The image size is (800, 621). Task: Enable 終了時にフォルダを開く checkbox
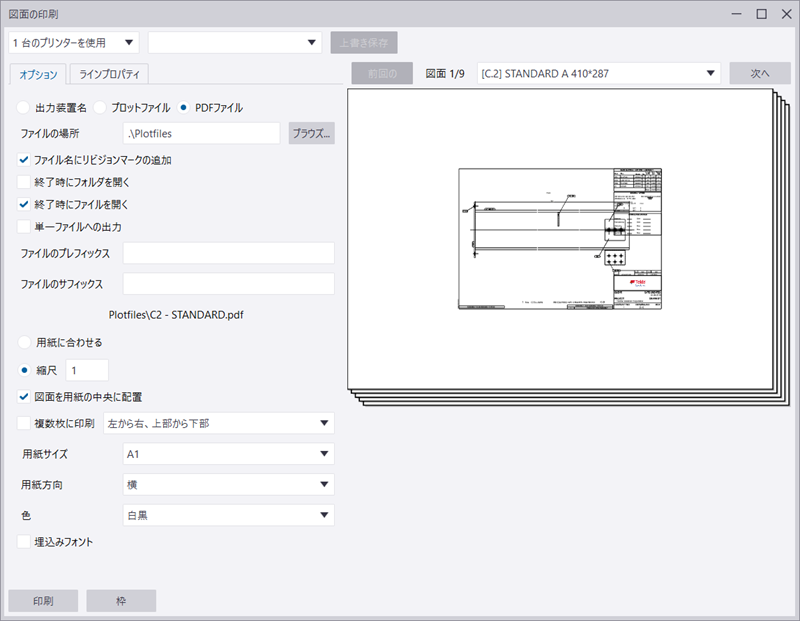coord(23,182)
